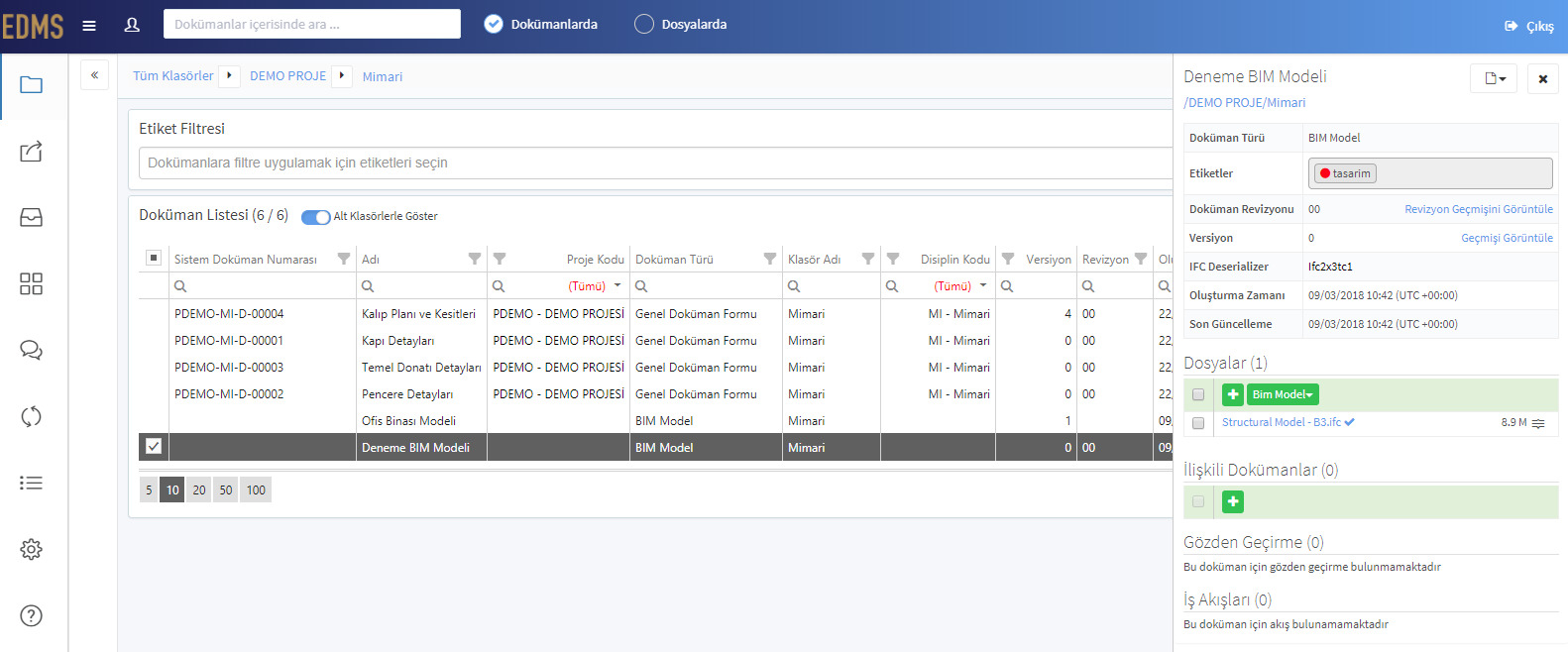This screenshot has width=1568, height=652.
Task: Open the settings gear in left sidebar
Action: pos(32,549)
